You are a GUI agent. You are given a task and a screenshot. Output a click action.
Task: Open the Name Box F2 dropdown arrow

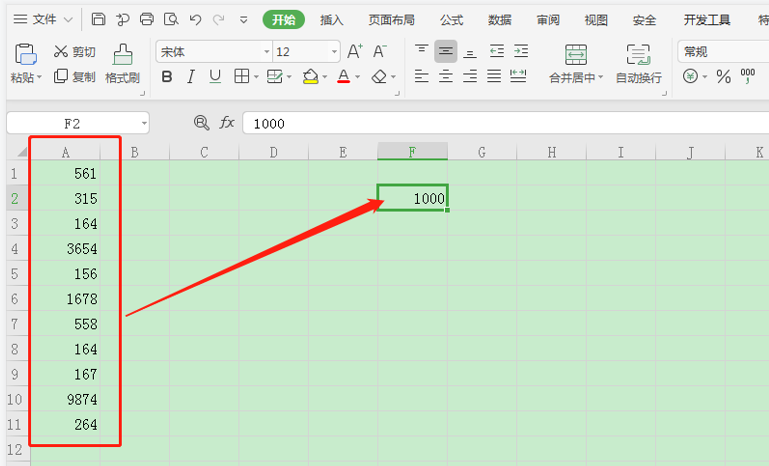[x=144, y=124]
